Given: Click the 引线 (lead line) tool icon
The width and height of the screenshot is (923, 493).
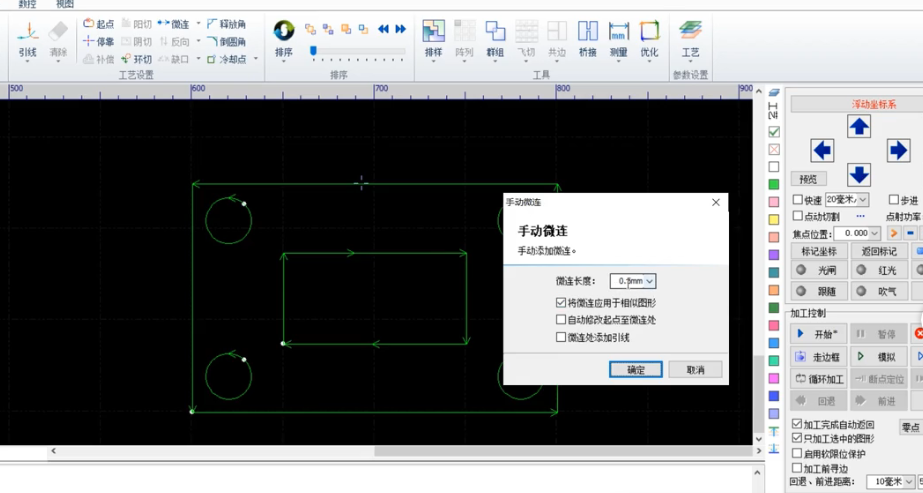Looking at the screenshot, I should coord(28,38).
